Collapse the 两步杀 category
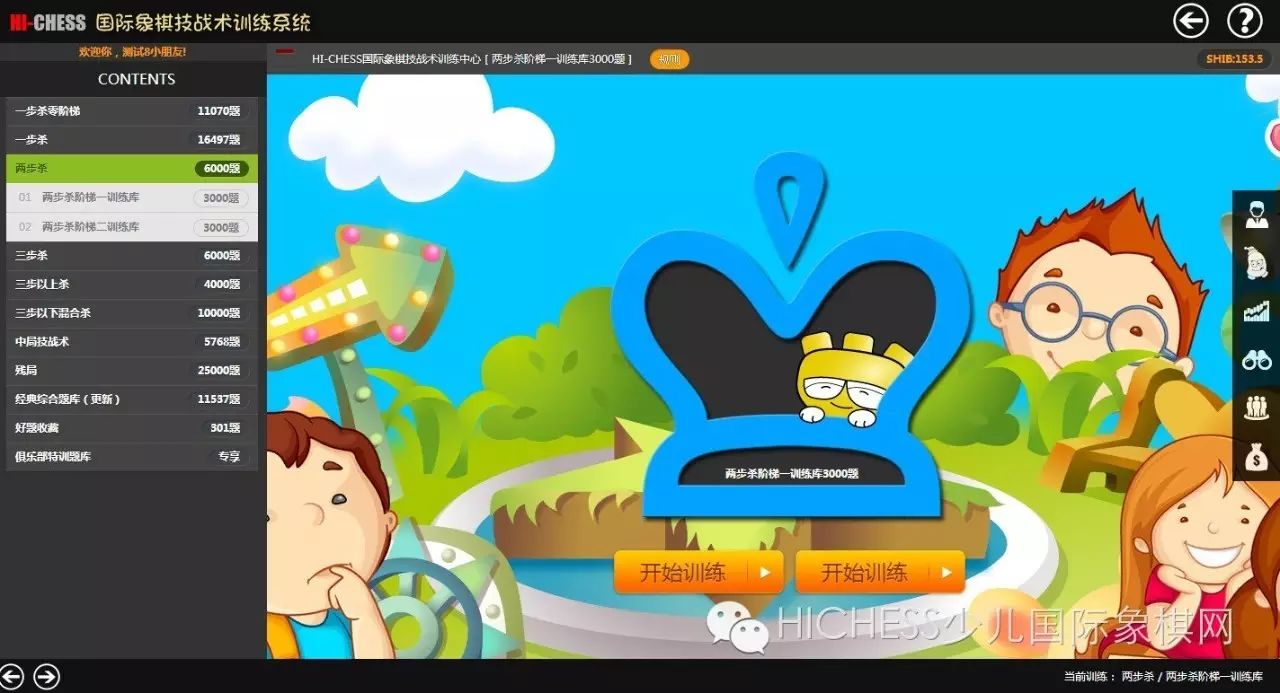 (131, 168)
